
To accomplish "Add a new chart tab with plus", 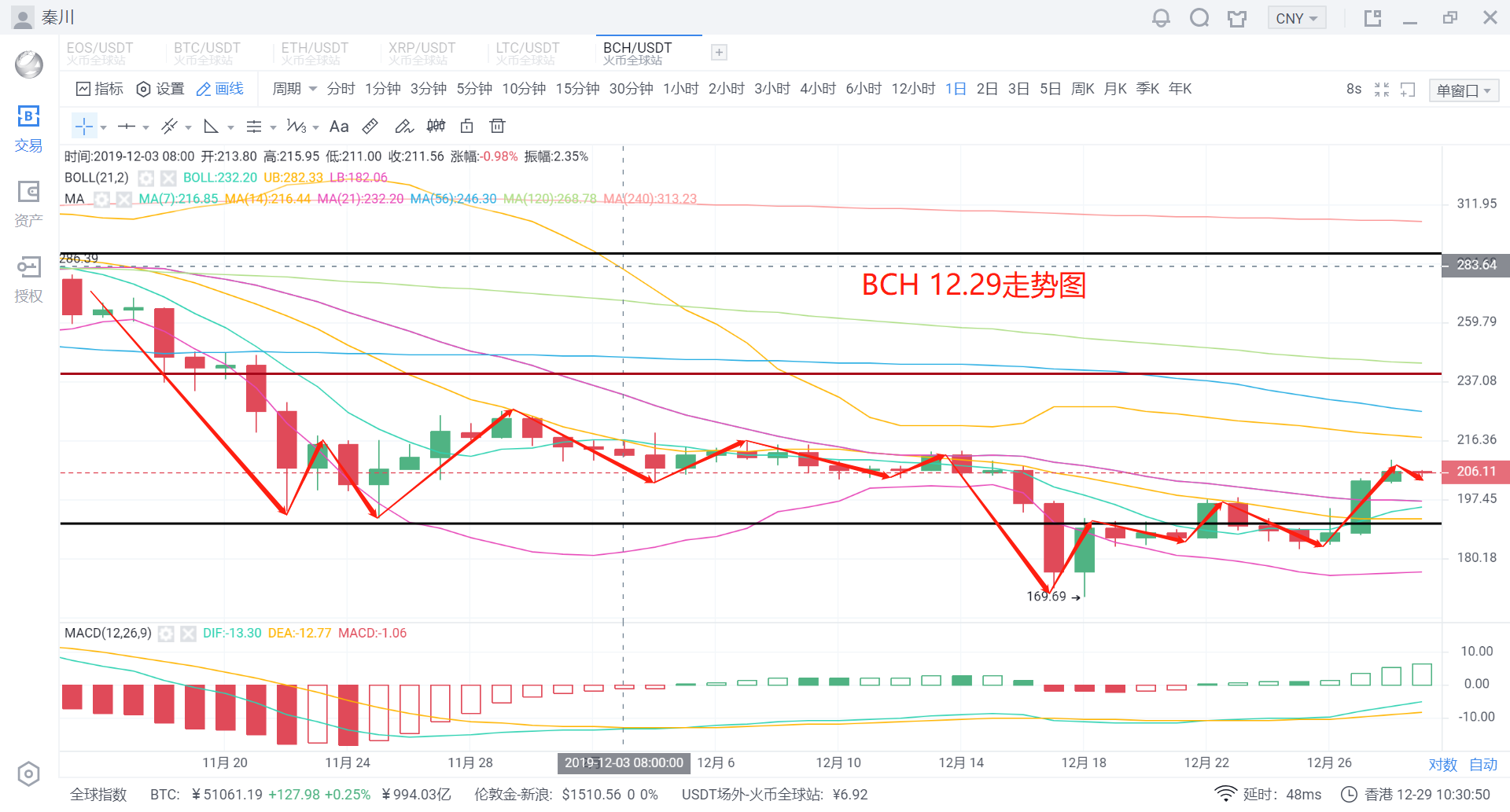I will (719, 53).
